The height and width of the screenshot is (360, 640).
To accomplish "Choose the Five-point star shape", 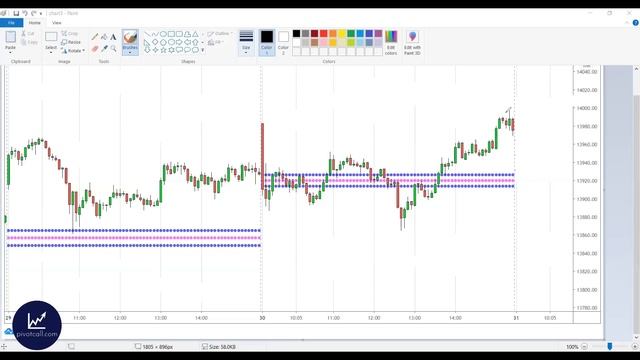I will click(163, 50).
